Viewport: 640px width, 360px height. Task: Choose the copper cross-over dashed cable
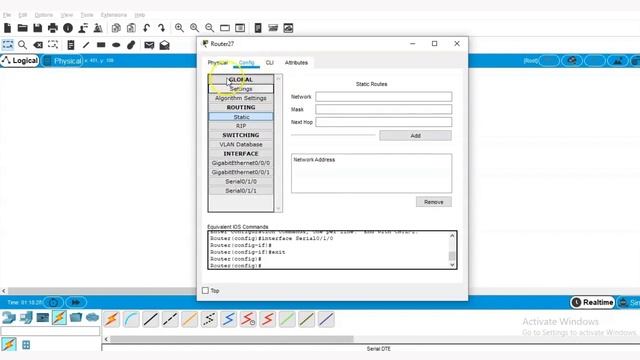170,319
